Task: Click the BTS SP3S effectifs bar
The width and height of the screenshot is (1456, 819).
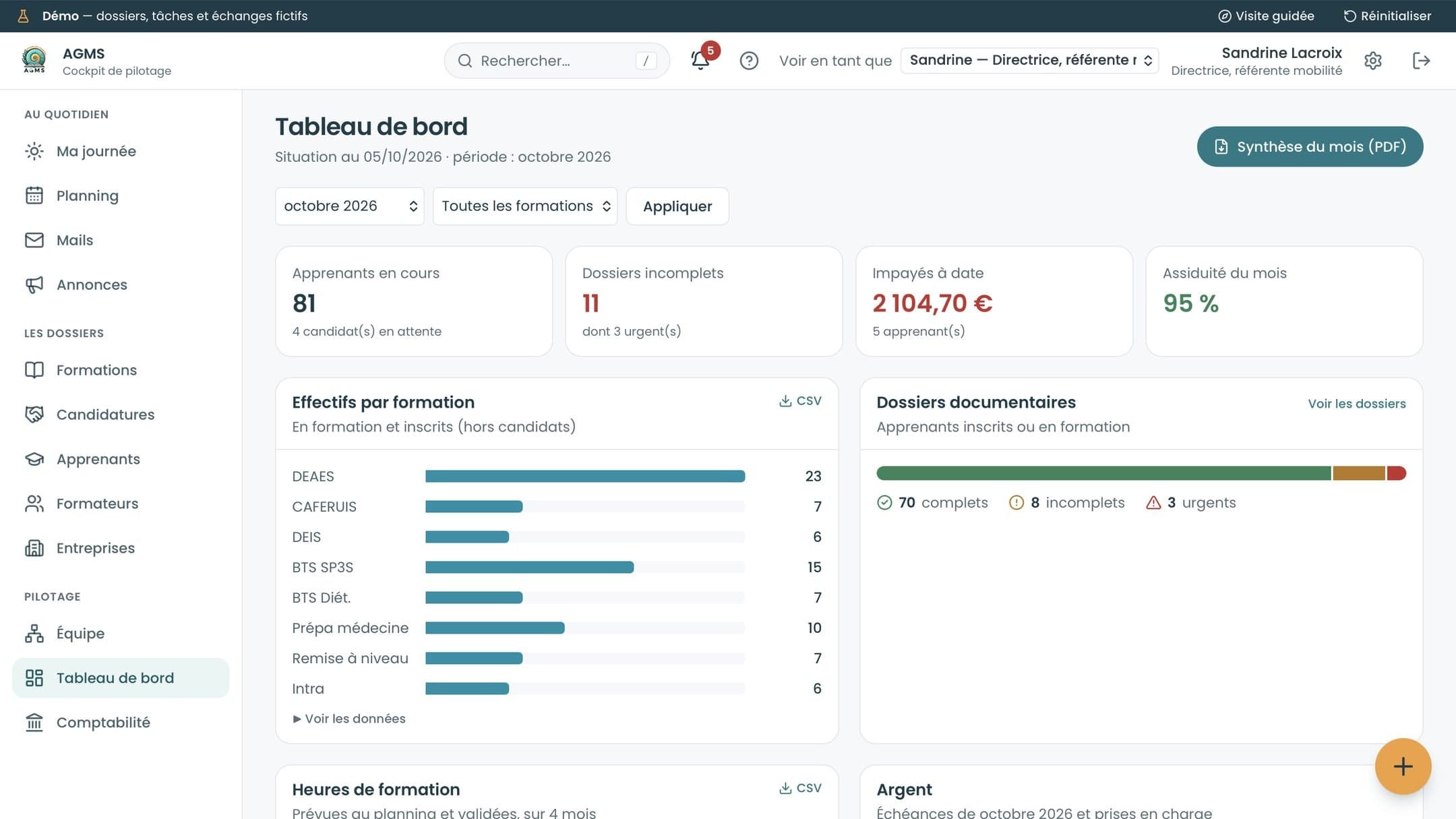Action: click(x=529, y=568)
